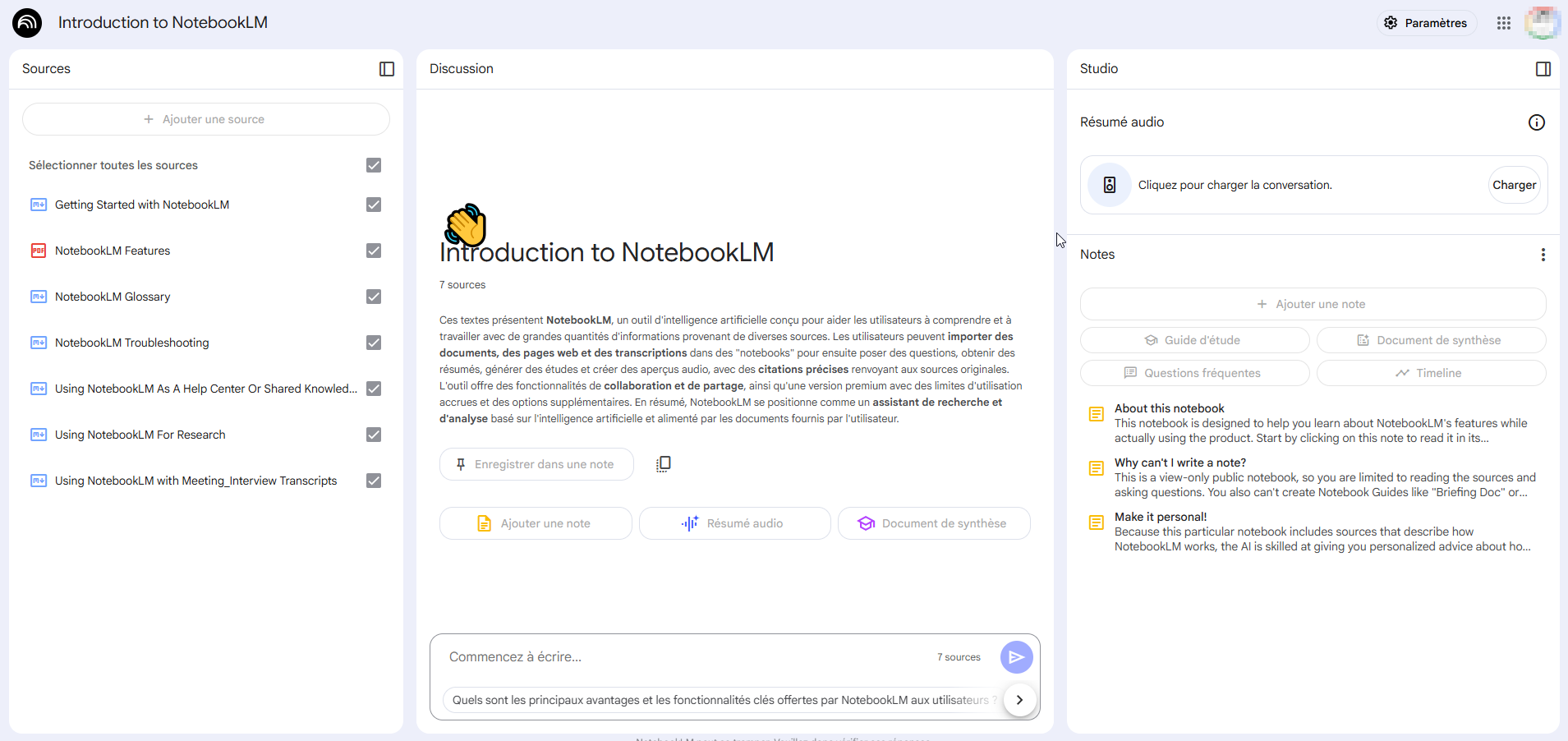This screenshot has height=741, width=1568.
Task: Generate Questions fréquentes
Action: pyautogui.click(x=1195, y=373)
